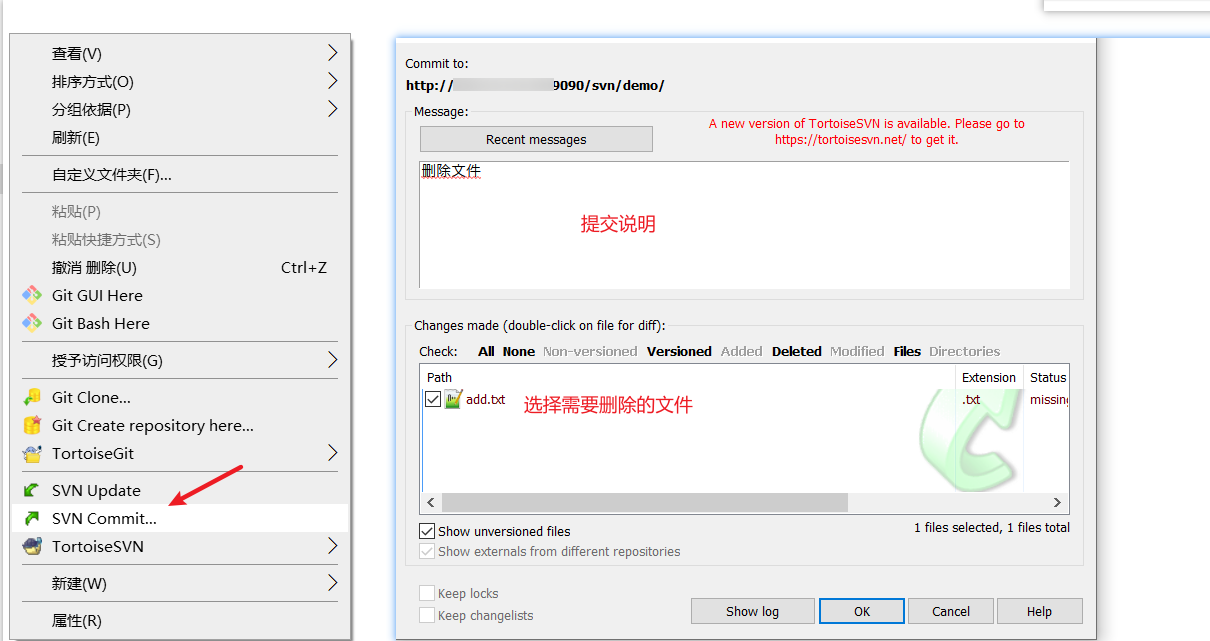Click the TortoiseSVN turtle icon
Image resolution: width=1210 pixels, height=641 pixels.
click(x=32, y=546)
